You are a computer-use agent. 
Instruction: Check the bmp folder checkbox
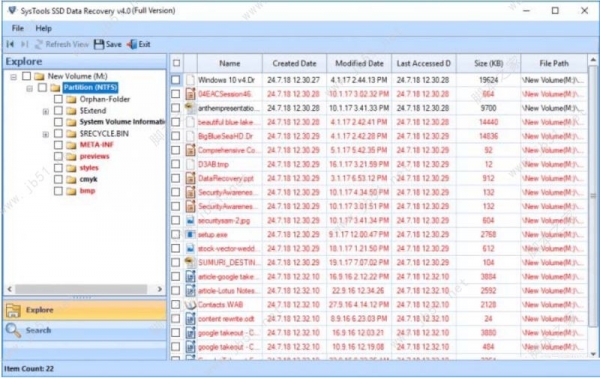pos(58,191)
